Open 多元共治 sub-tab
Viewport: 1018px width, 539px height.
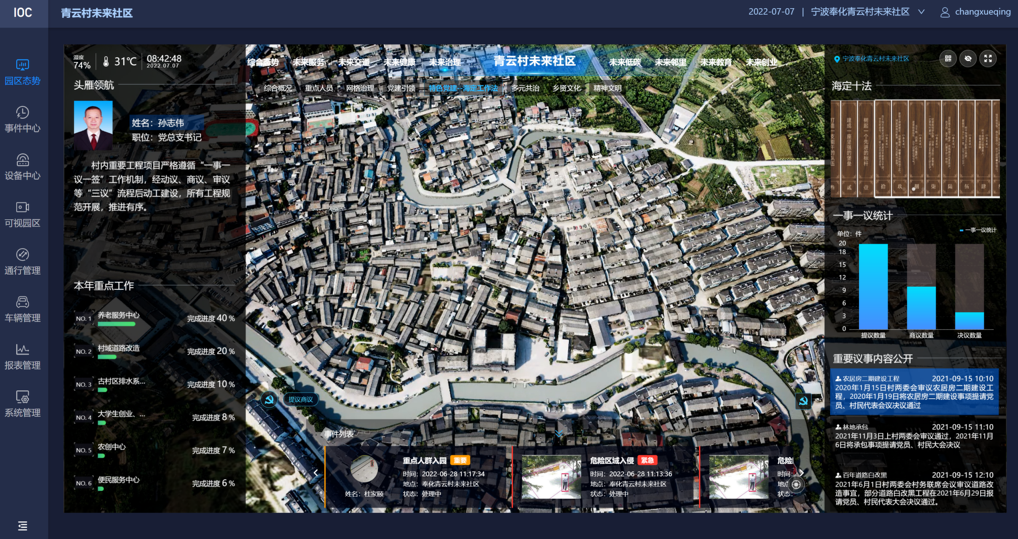click(525, 88)
